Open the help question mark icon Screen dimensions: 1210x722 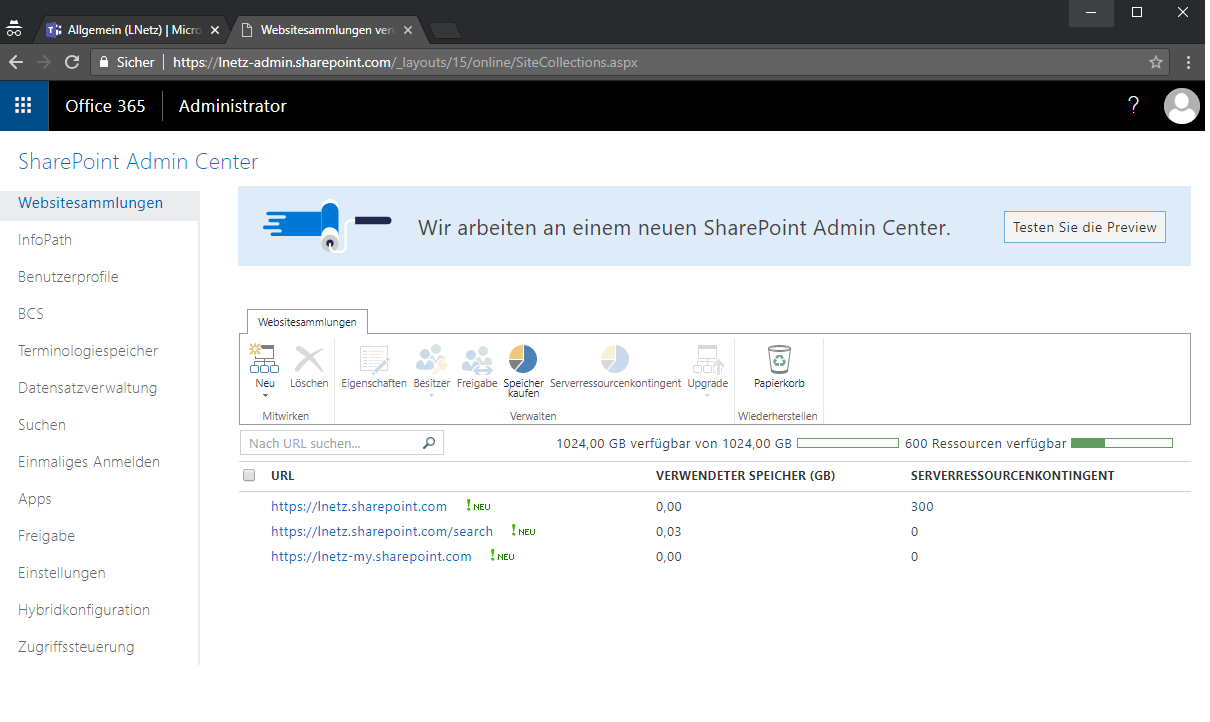[1133, 105]
